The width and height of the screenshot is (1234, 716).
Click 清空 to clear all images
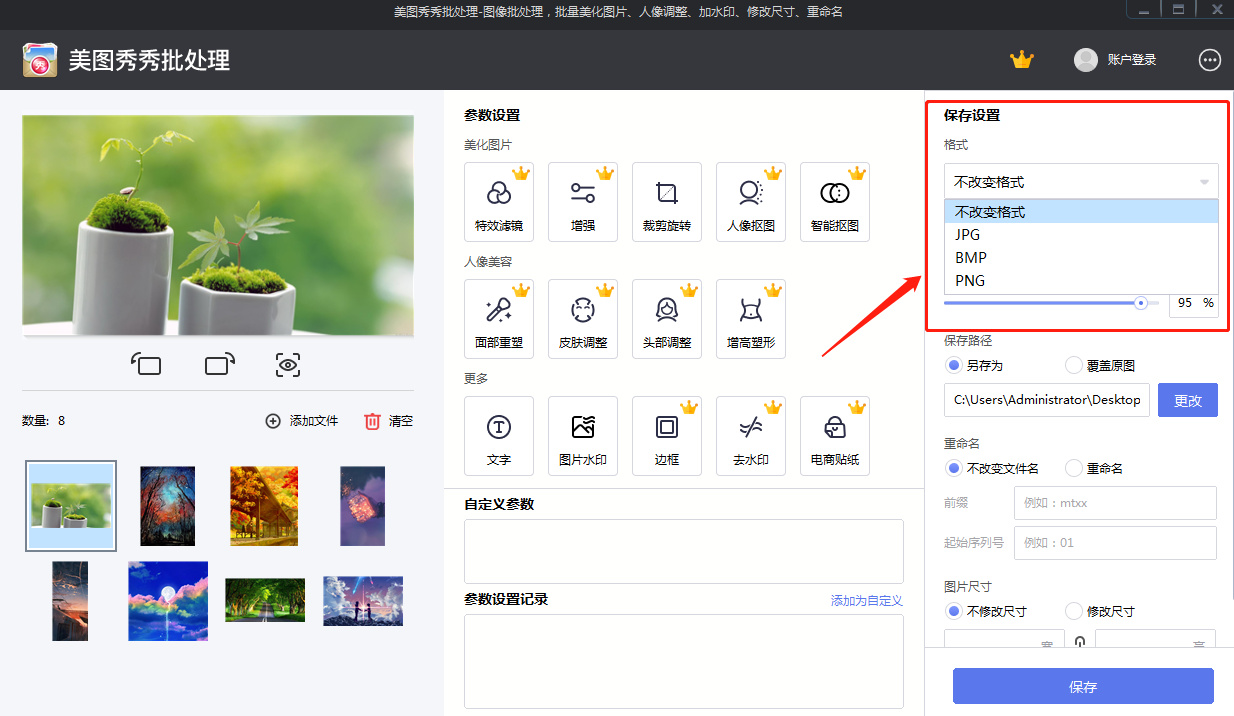click(388, 421)
